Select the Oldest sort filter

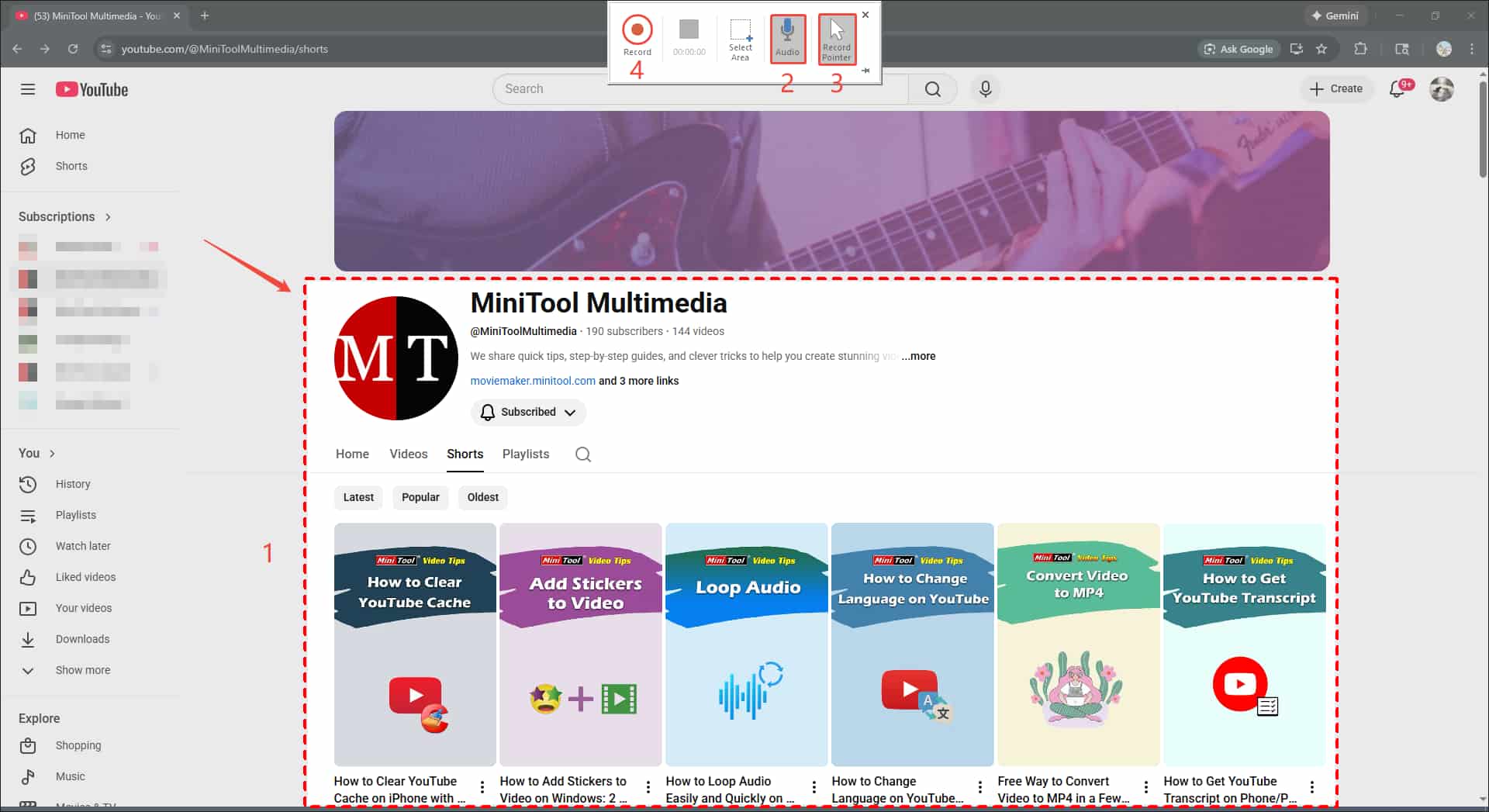[x=482, y=497]
